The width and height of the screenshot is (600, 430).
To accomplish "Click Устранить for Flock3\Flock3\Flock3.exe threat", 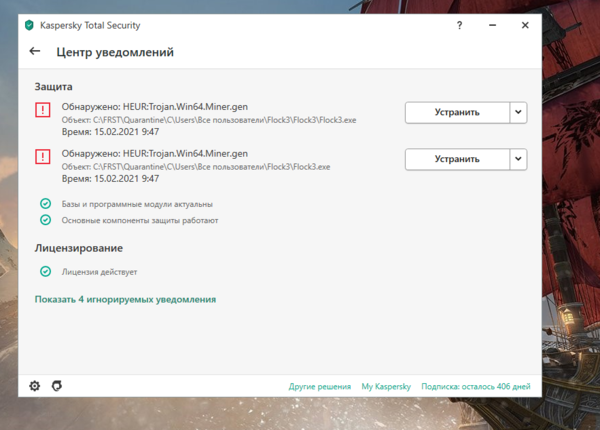I will (457, 112).
